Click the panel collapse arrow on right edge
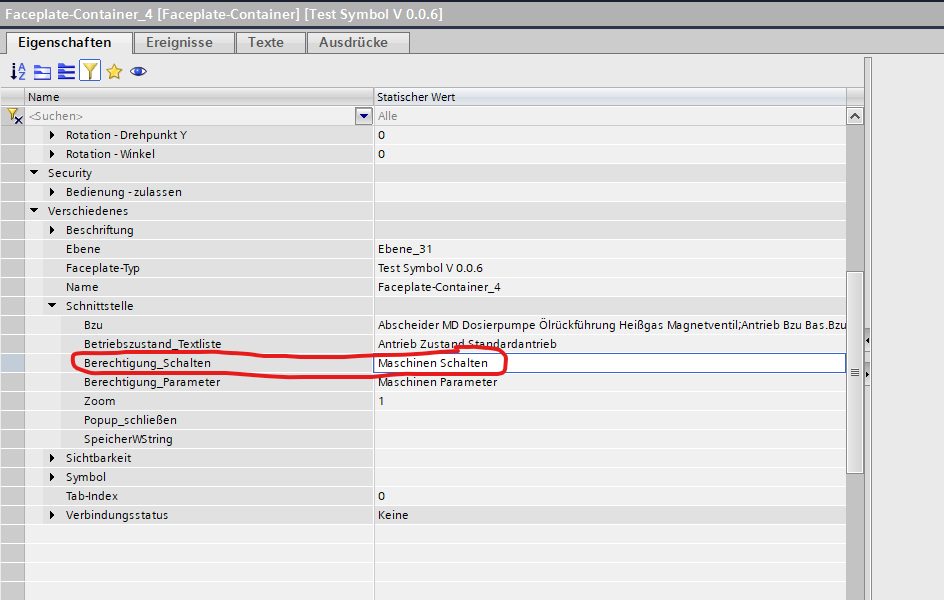 pos(868,341)
